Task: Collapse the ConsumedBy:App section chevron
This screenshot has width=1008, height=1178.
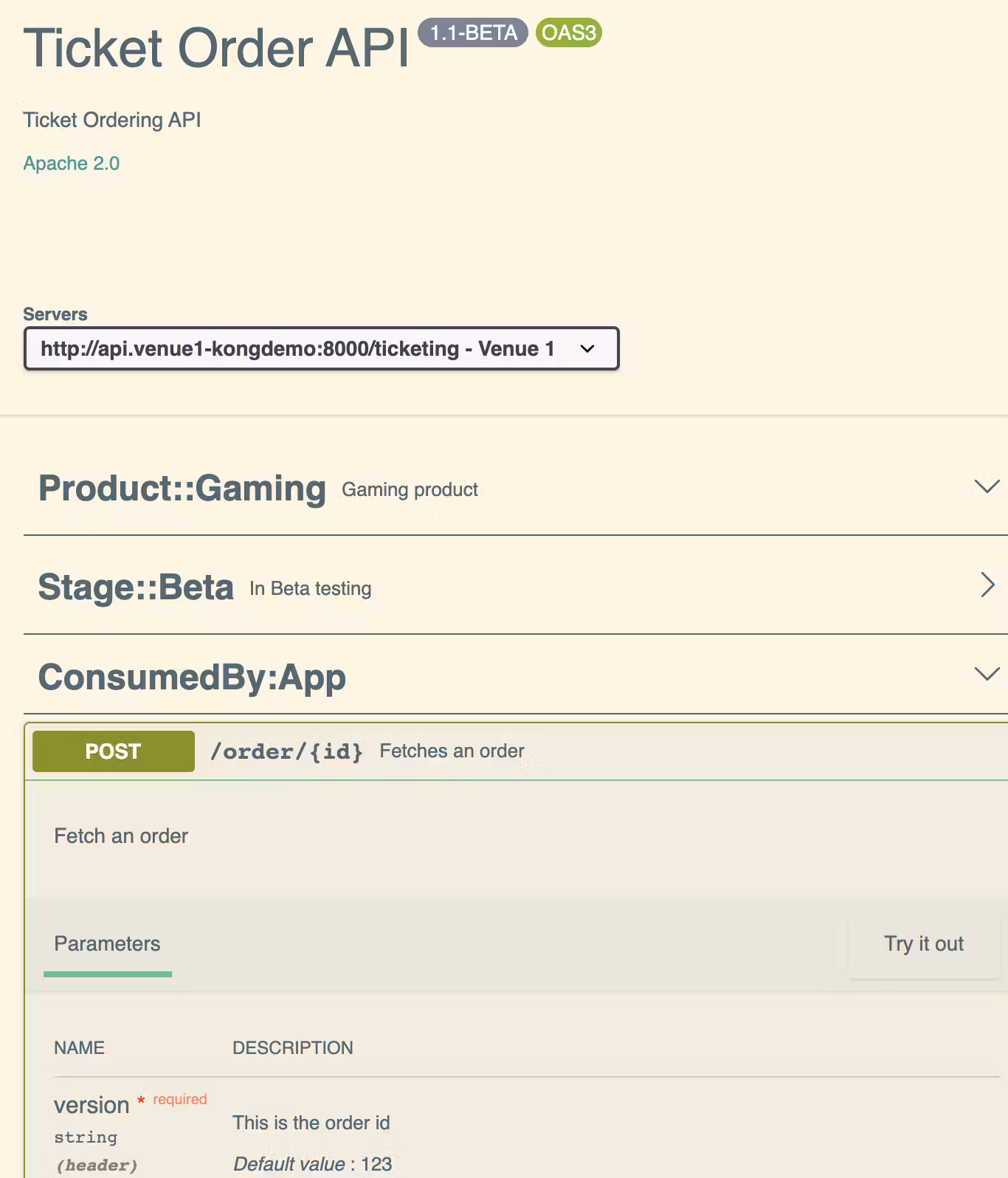Action: point(987,674)
